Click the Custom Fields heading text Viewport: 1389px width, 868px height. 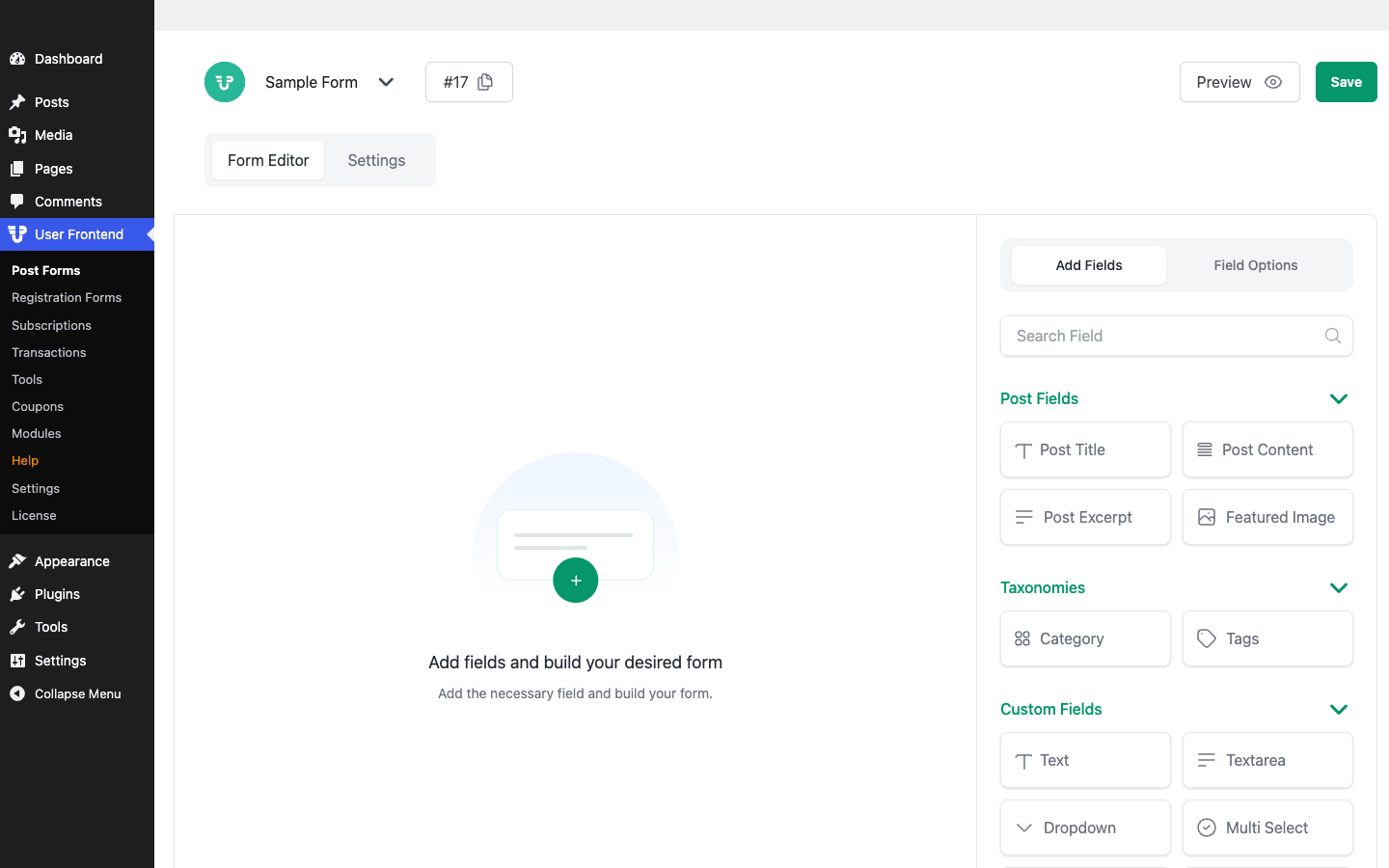(1051, 709)
